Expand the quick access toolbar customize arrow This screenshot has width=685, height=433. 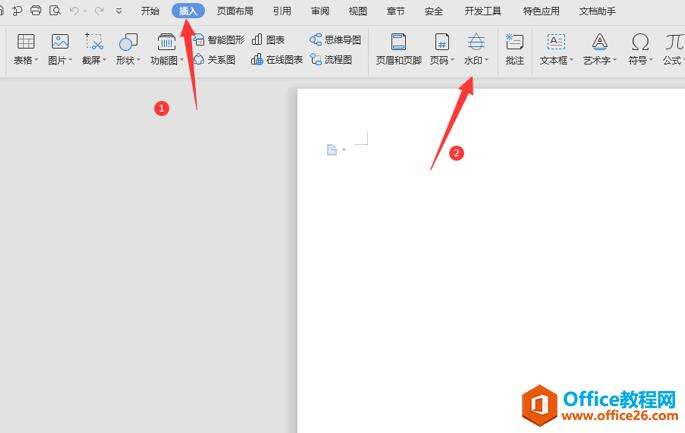click(119, 11)
